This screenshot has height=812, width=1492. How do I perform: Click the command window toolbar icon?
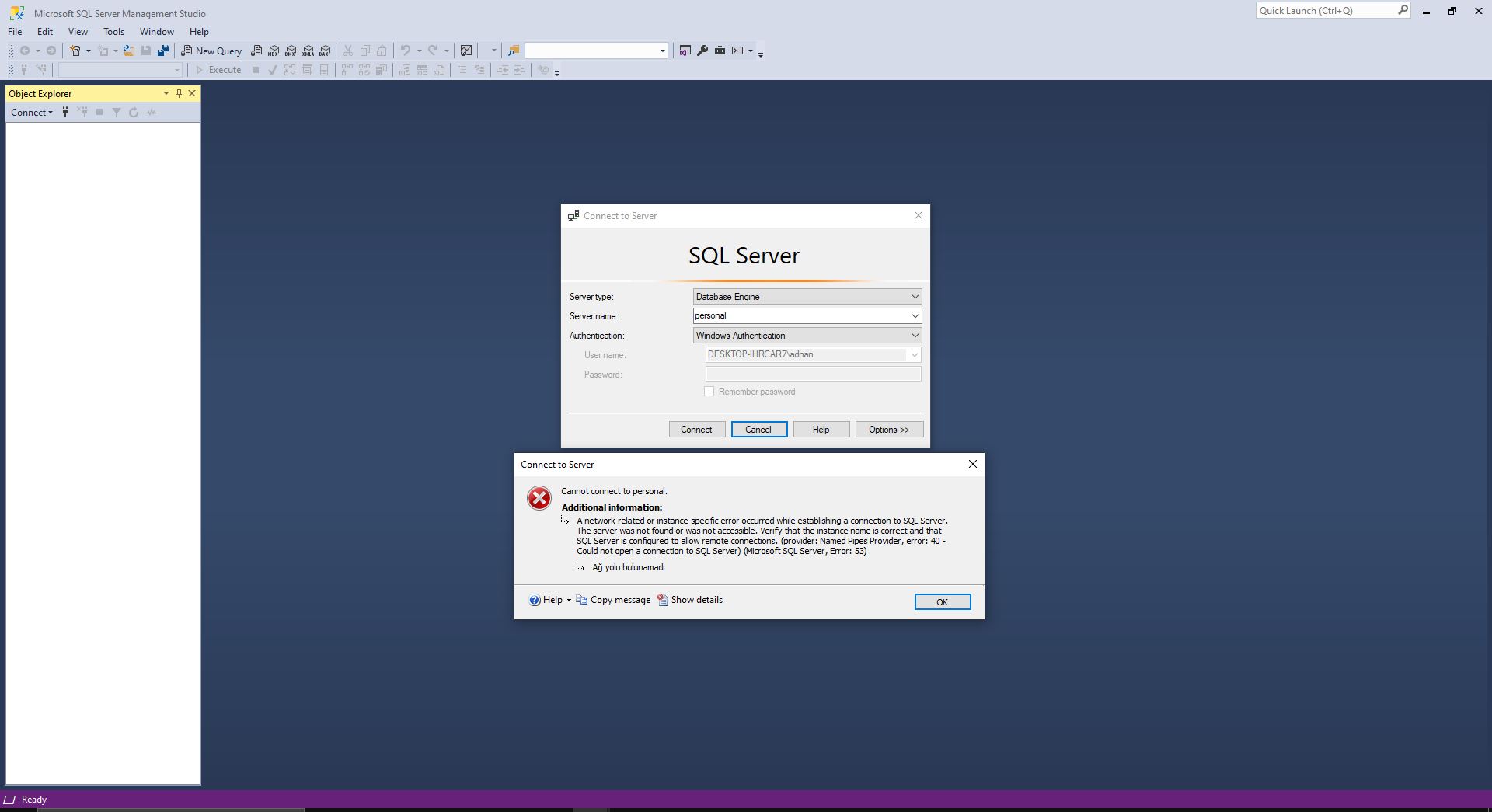[x=737, y=51]
